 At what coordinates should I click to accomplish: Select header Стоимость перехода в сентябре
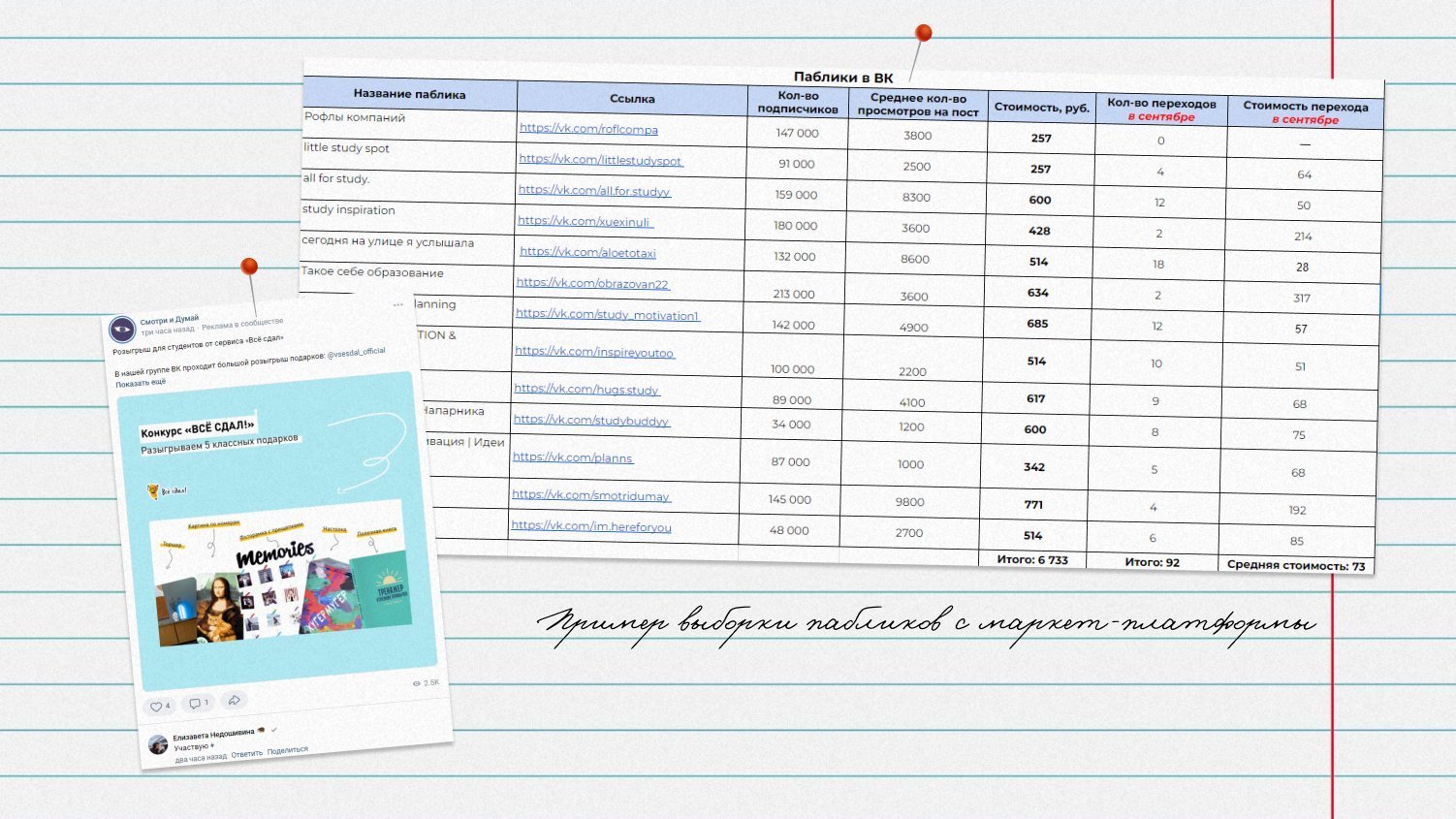point(1306,112)
